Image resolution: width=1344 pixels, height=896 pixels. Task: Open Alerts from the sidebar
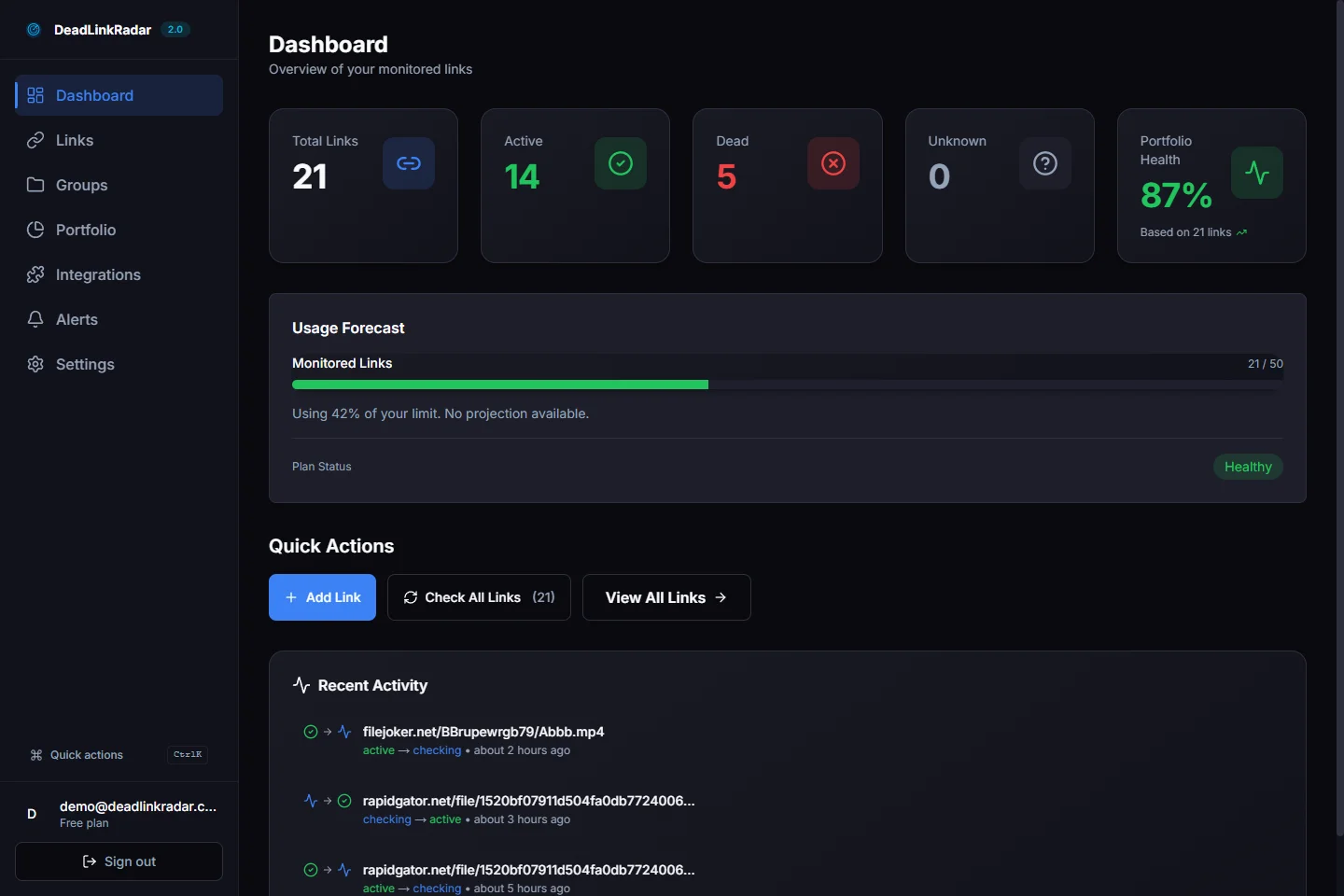coord(77,319)
